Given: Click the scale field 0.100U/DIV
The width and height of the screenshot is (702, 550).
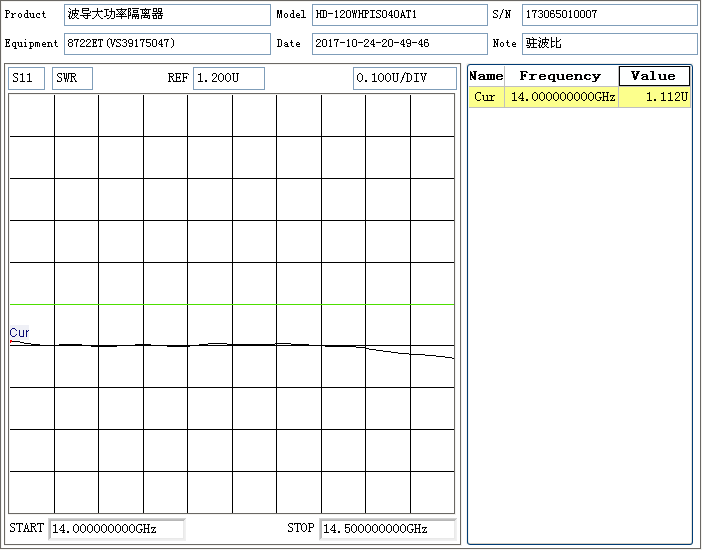Looking at the screenshot, I should [405, 78].
